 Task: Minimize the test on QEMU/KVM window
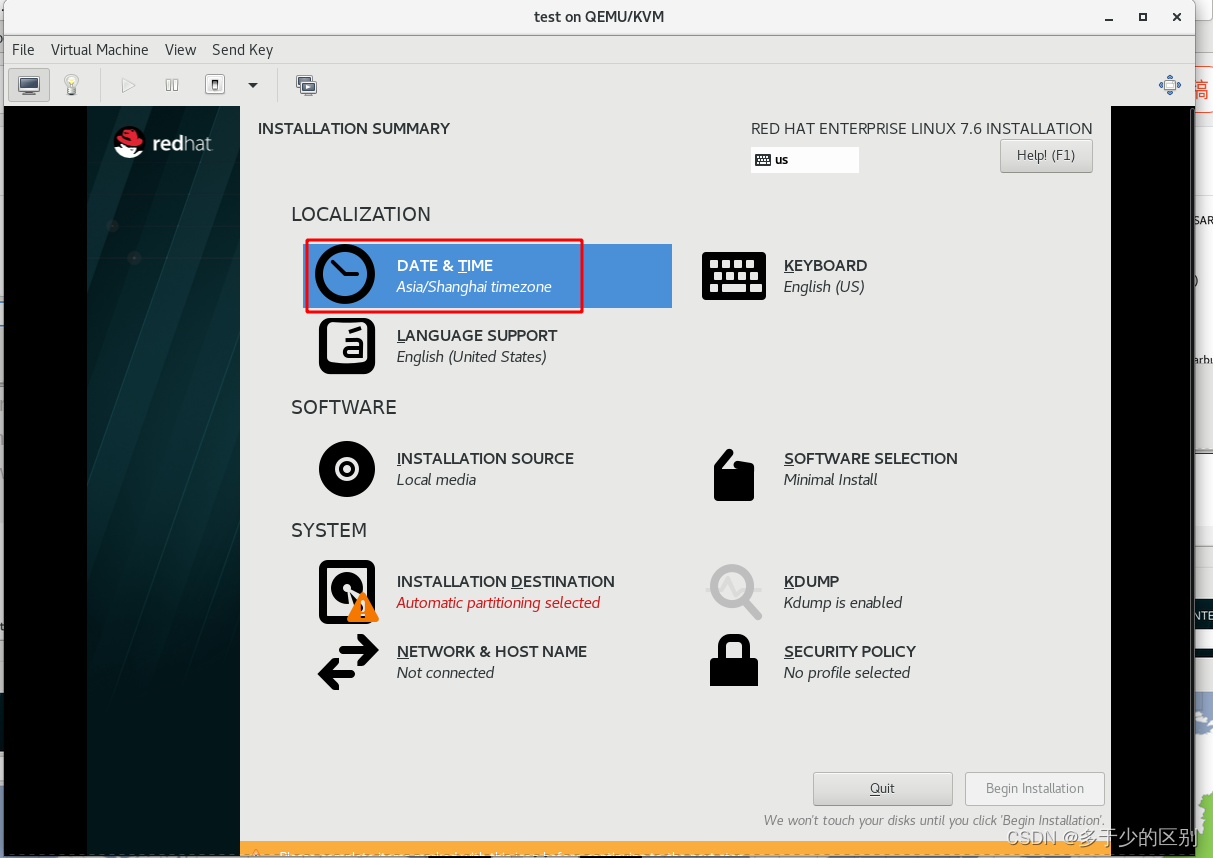[1109, 17]
